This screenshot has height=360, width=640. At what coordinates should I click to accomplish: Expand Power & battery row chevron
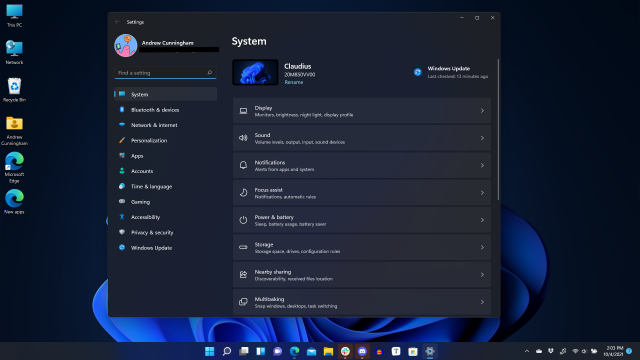pos(482,220)
